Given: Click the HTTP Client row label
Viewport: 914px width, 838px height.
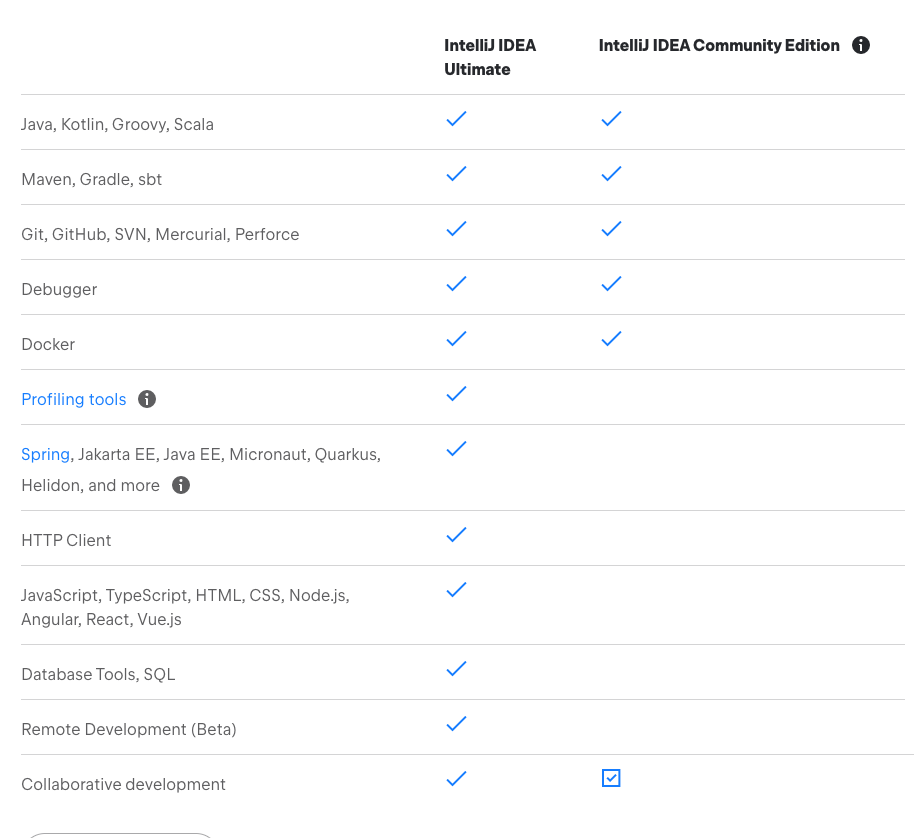Looking at the screenshot, I should click(66, 540).
